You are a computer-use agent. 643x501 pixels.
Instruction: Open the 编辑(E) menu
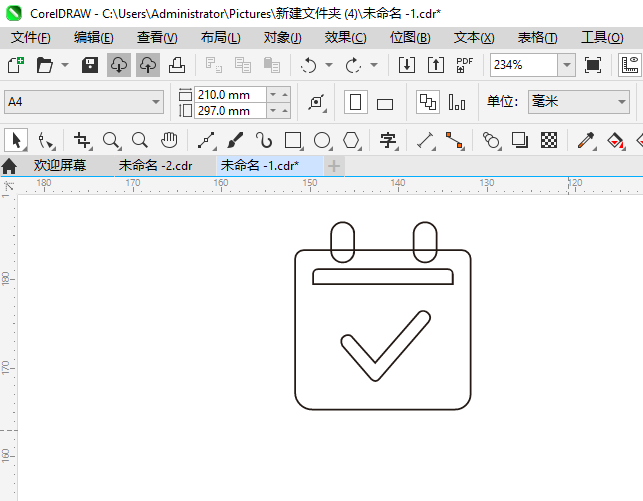[93, 38]
